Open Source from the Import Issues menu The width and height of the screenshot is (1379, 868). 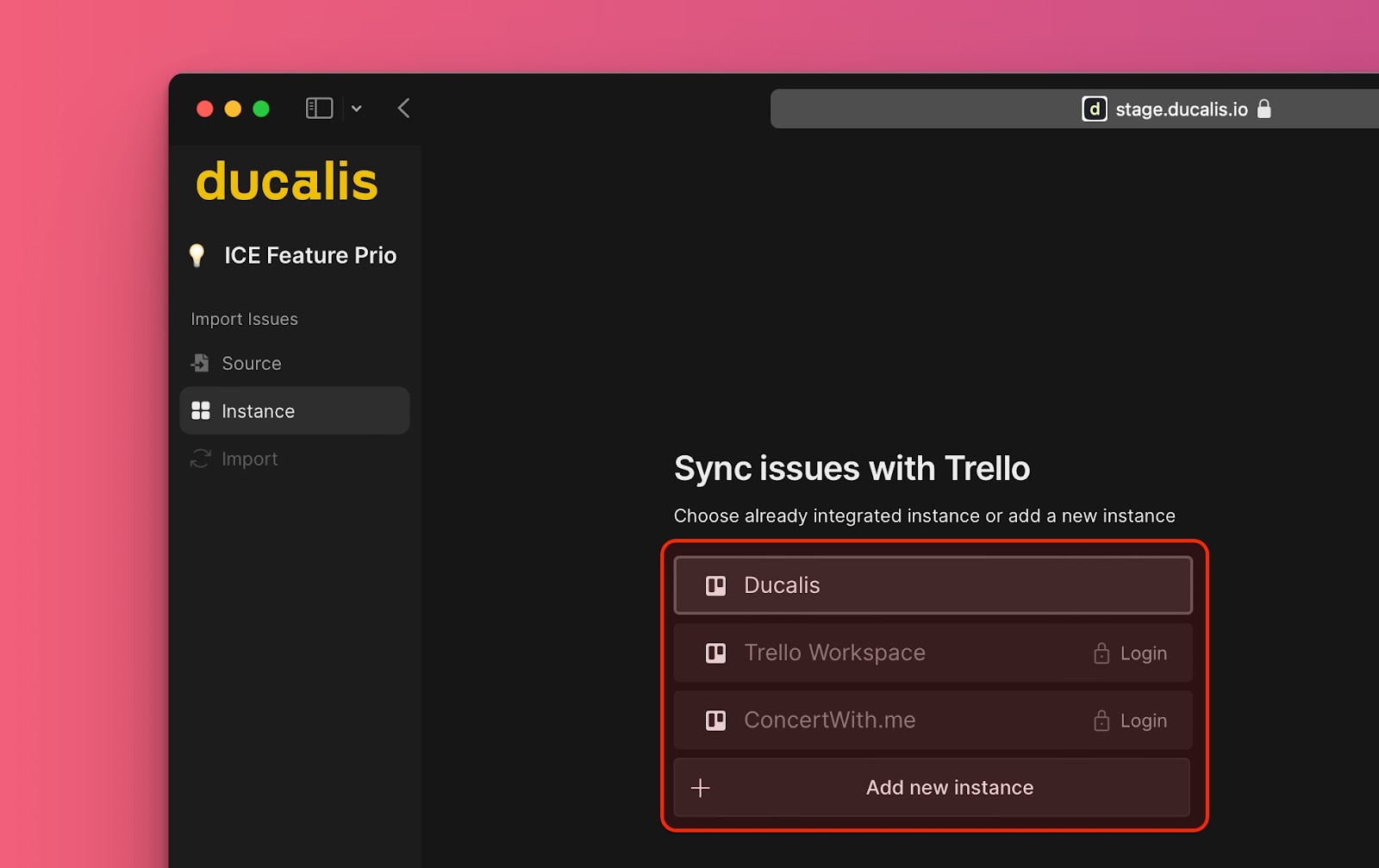click(251, 363)
